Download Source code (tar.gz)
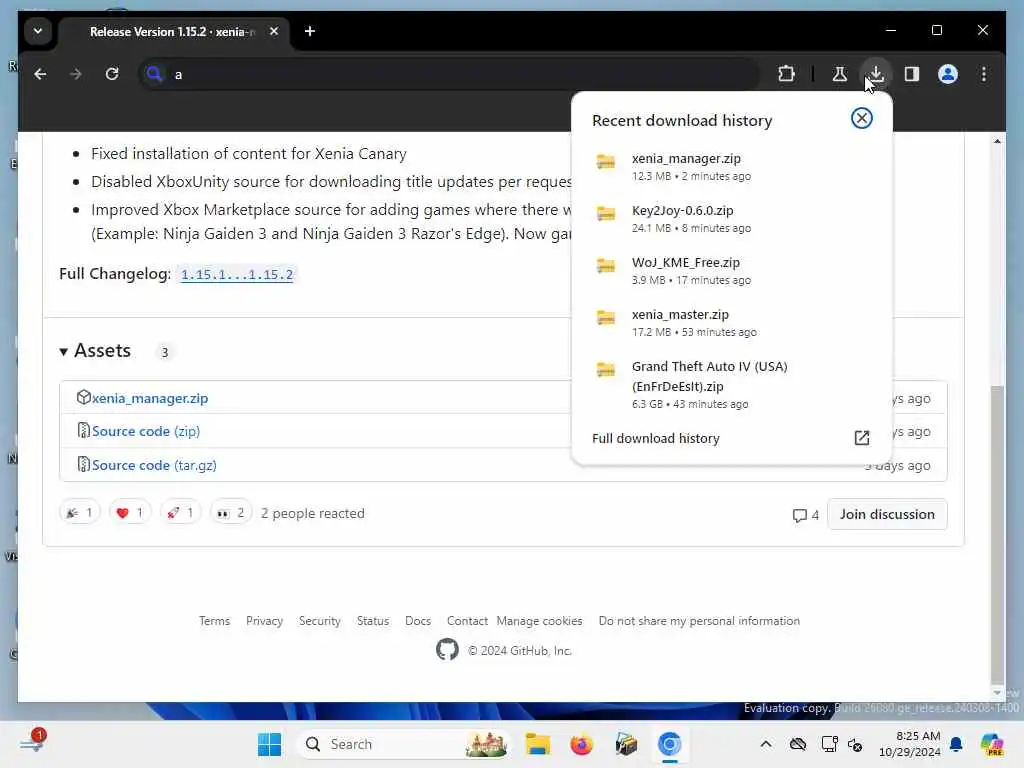The height and width of the screenshot is (768, 1024). [154, 465]
